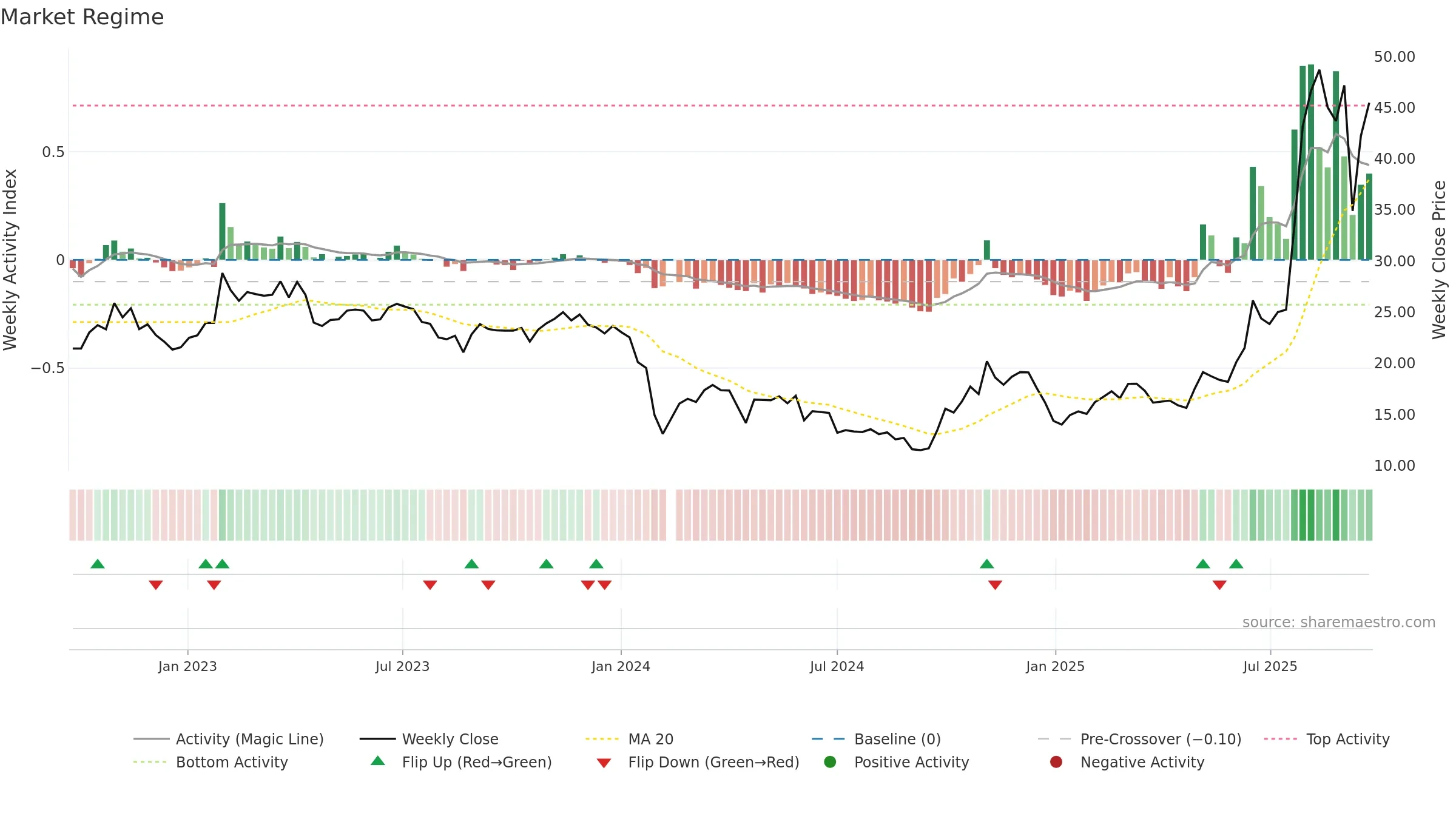Click the 15.00 price axis label
The width and height of the screenshot is (1456, 819).
[1394, 414]
